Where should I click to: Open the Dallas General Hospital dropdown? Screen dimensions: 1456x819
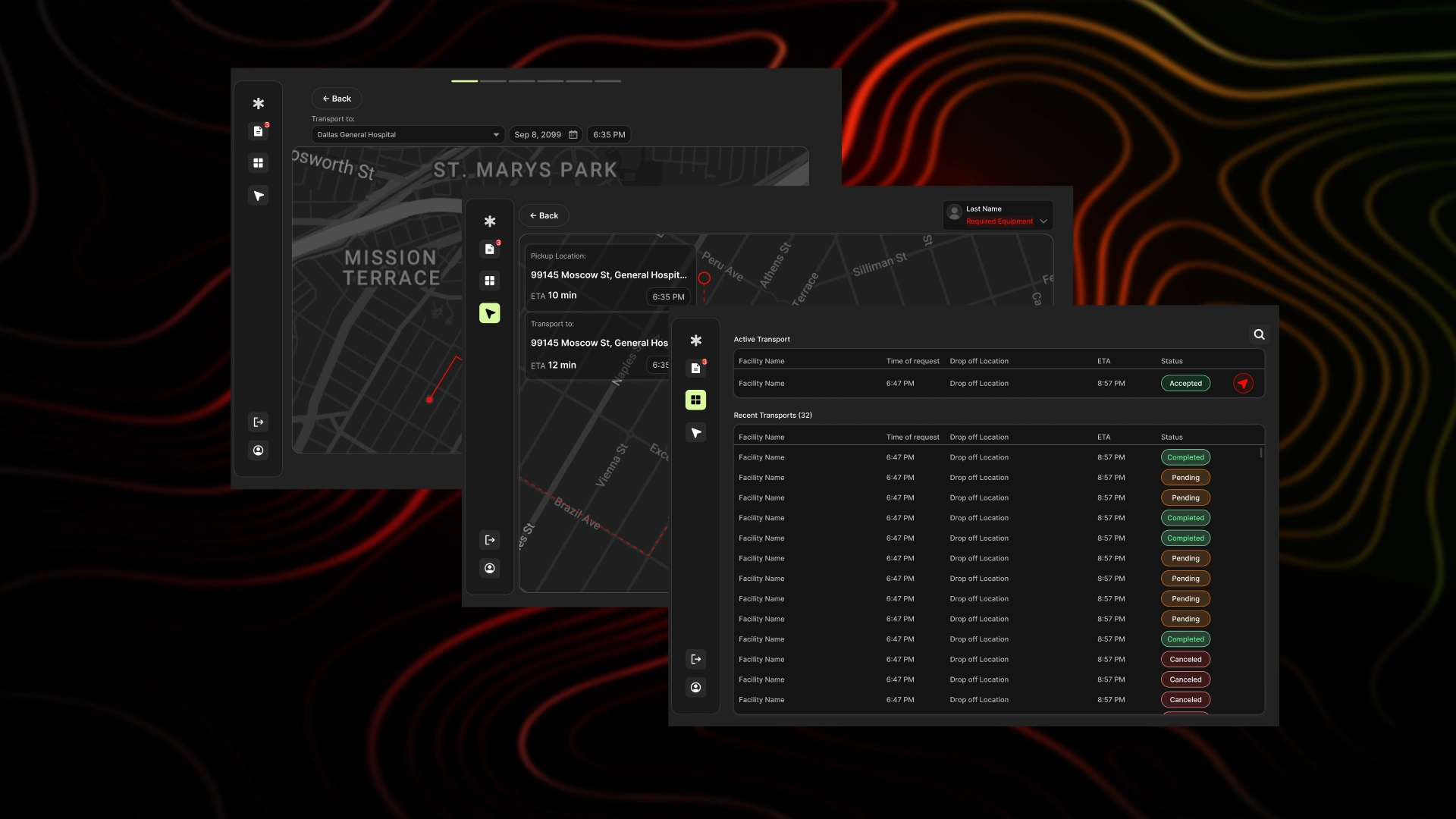pyautogui.click(x=408, y=135)
